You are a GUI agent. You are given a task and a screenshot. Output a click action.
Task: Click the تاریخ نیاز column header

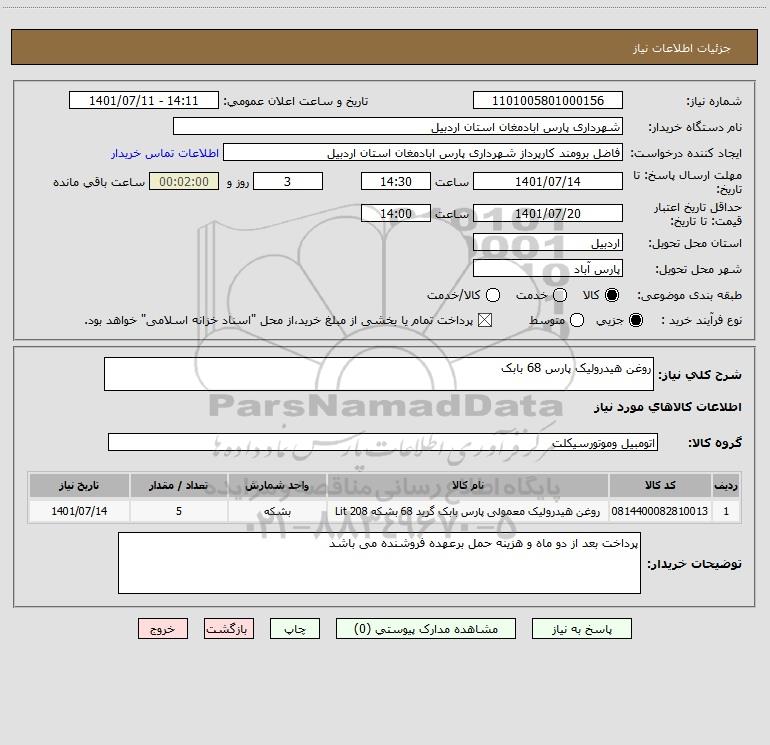79,485
